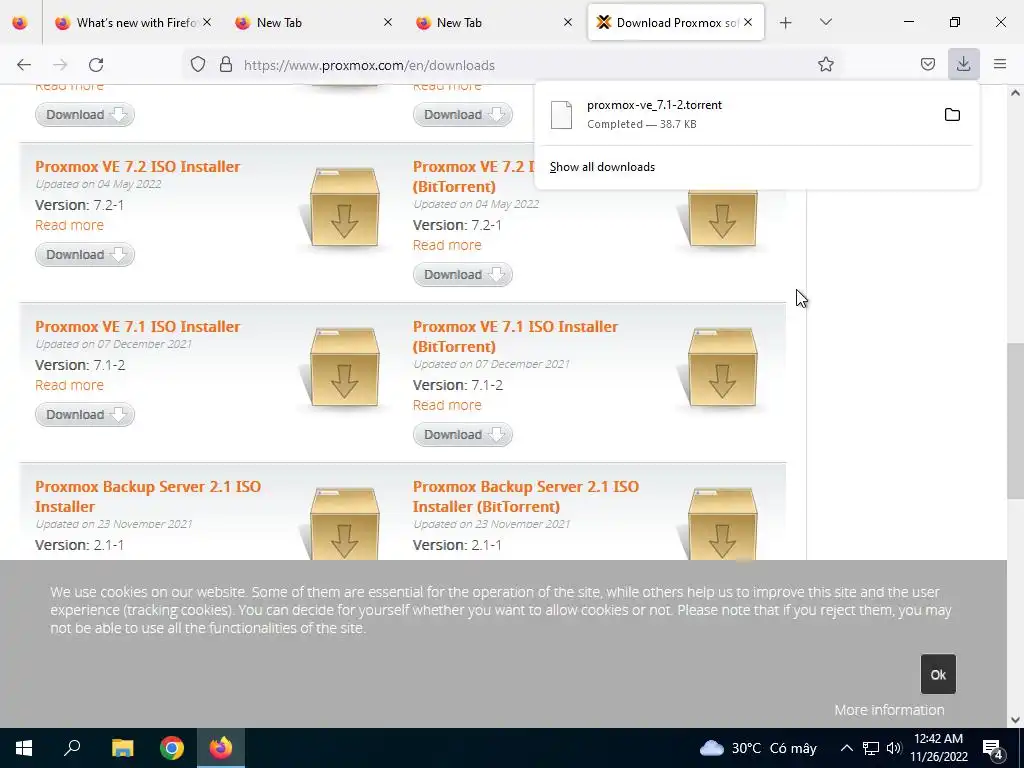Open the volume speaker tray icon
Screen dimensions: 1024x768
[x=893, y=748]
